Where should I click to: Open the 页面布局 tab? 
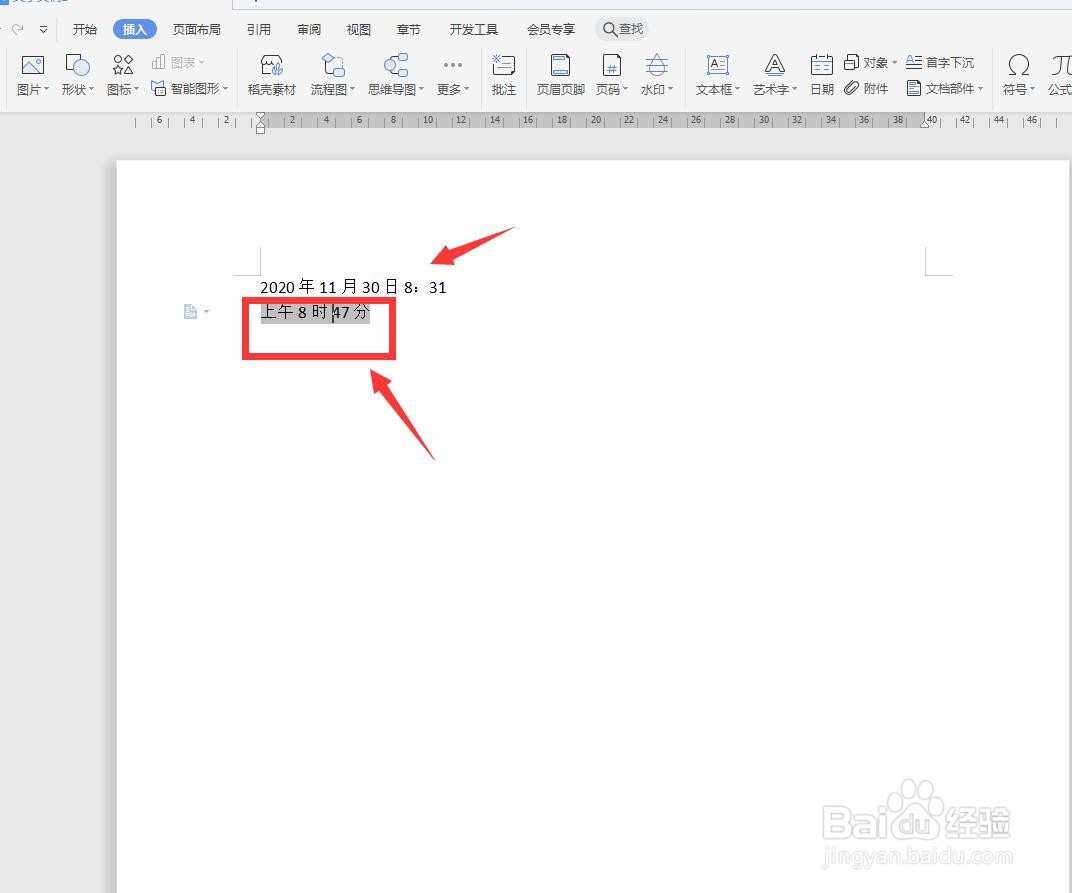coord(196,29)
